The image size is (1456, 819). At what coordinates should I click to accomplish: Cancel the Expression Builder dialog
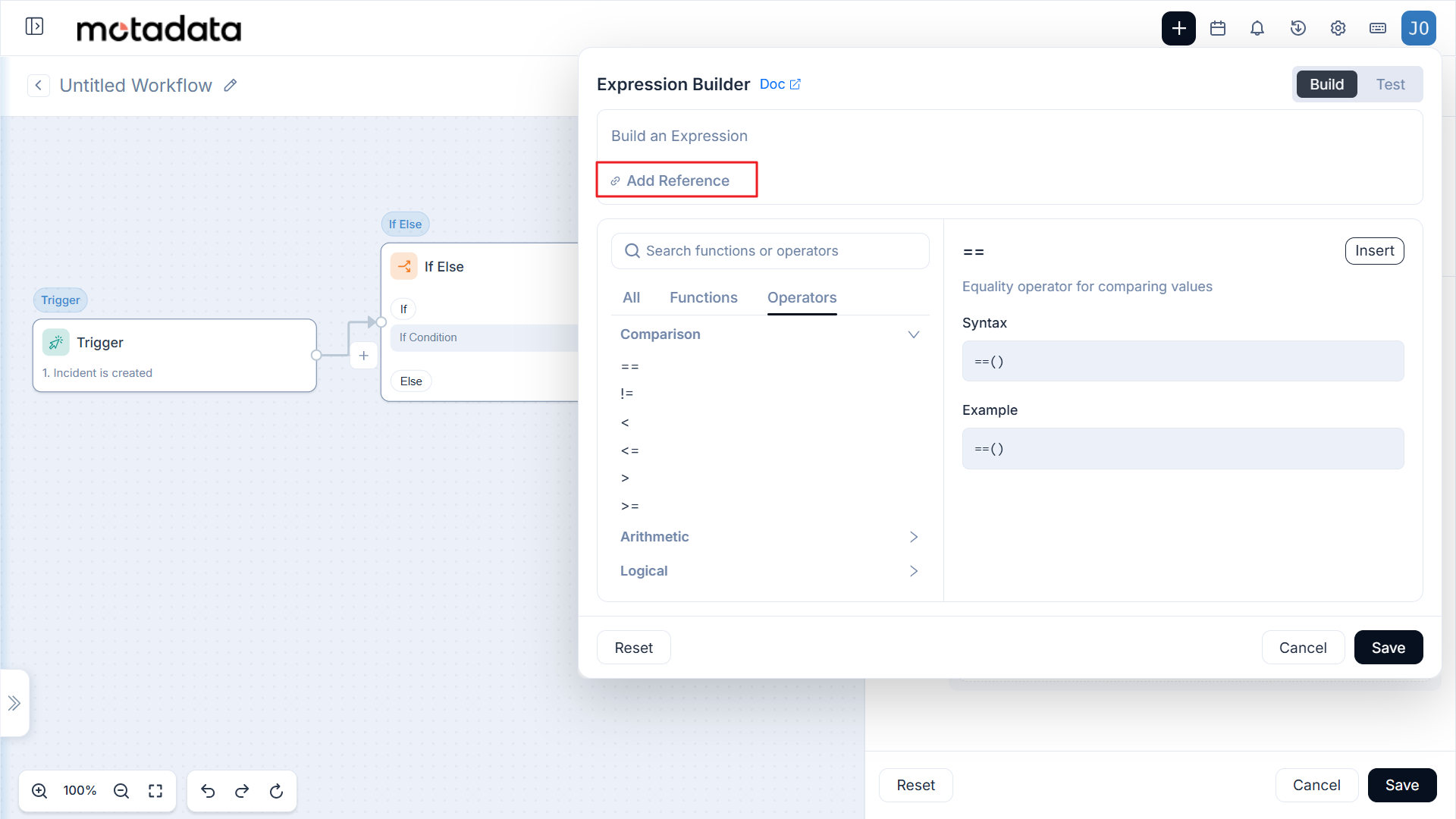(1303, 648)
